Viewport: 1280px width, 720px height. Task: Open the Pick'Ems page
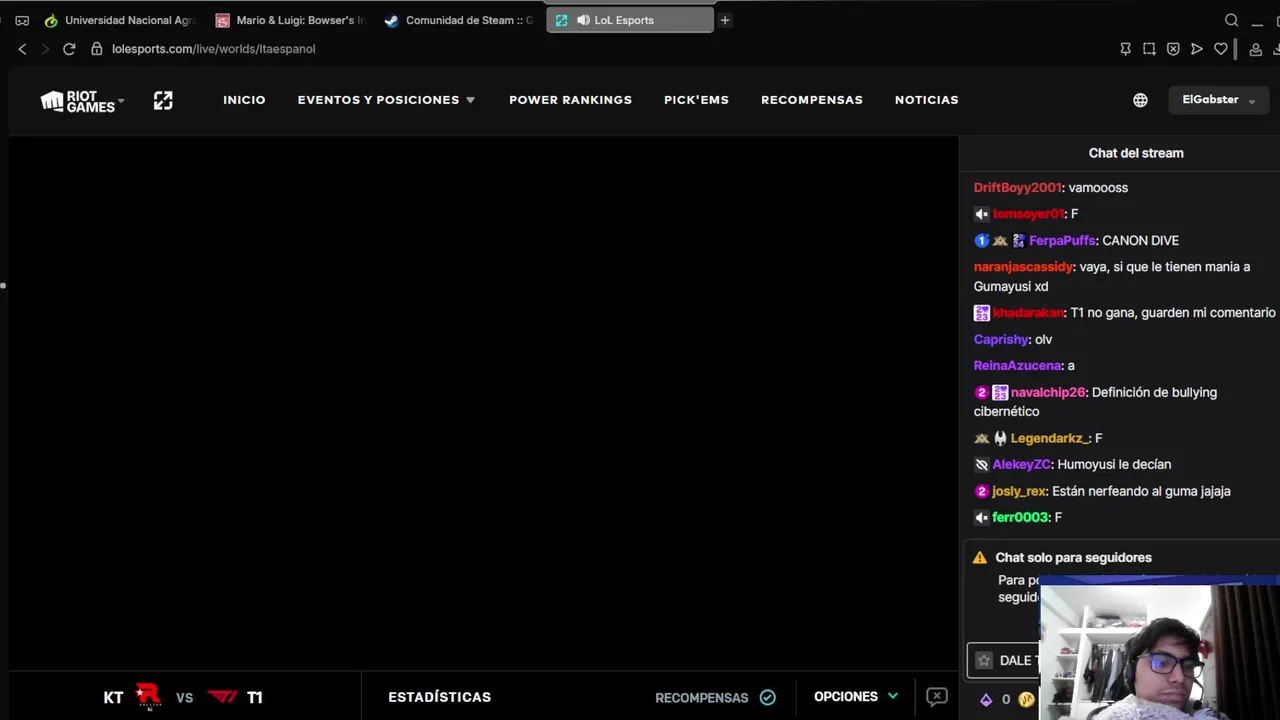tap(696, 100)
